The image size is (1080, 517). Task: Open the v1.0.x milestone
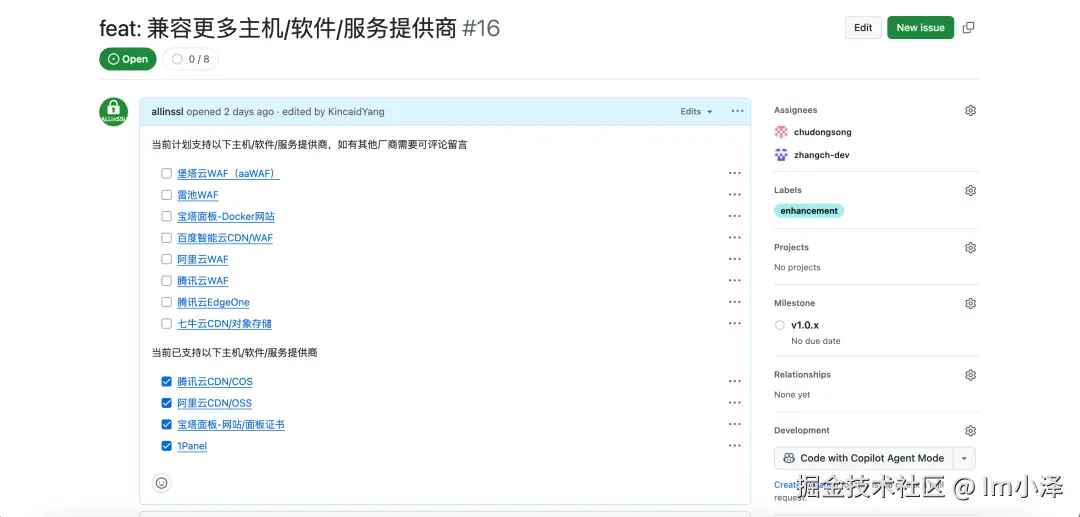click(x=804, y=325)
